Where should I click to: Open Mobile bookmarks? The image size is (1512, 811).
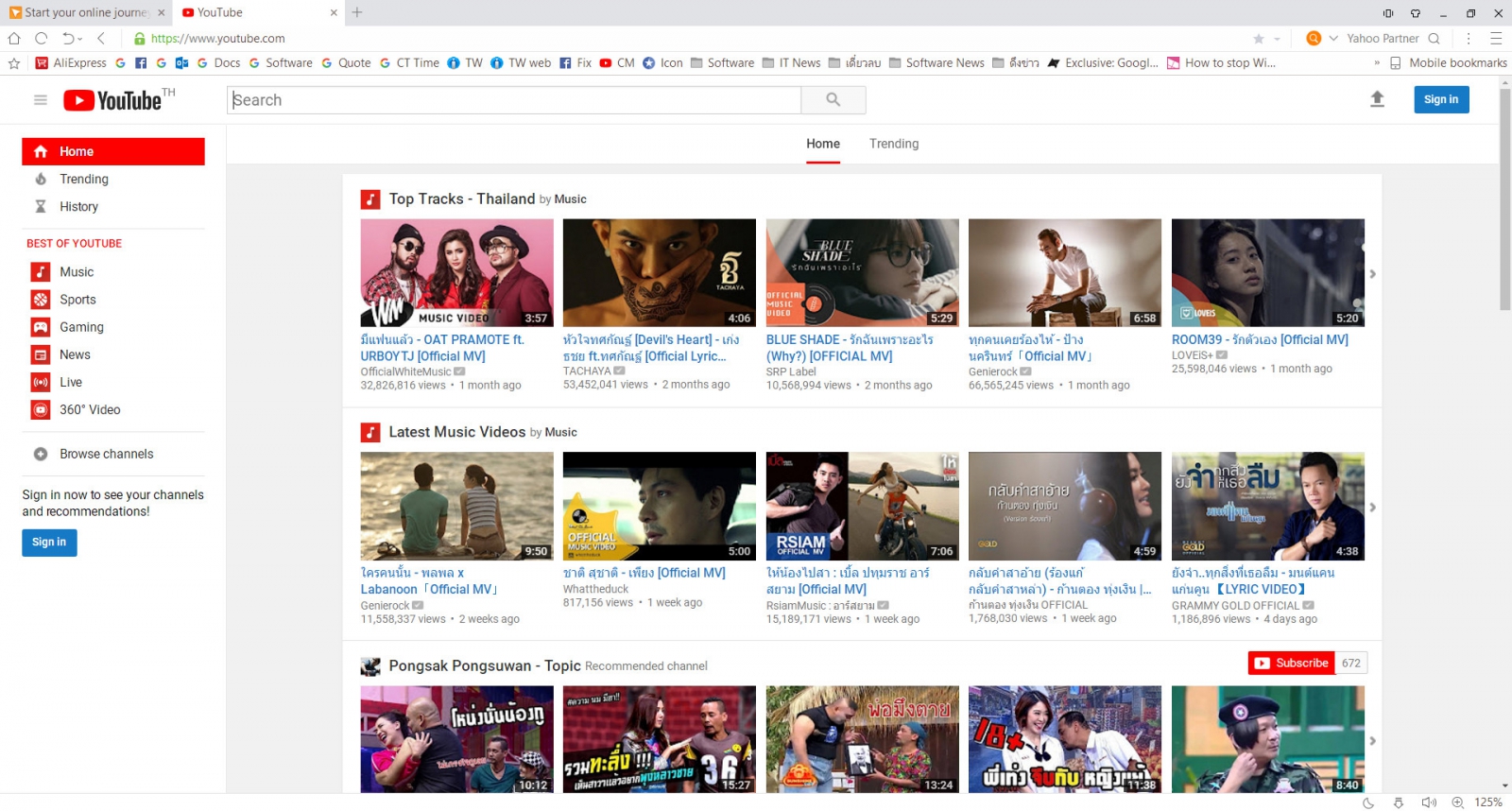1448,63
